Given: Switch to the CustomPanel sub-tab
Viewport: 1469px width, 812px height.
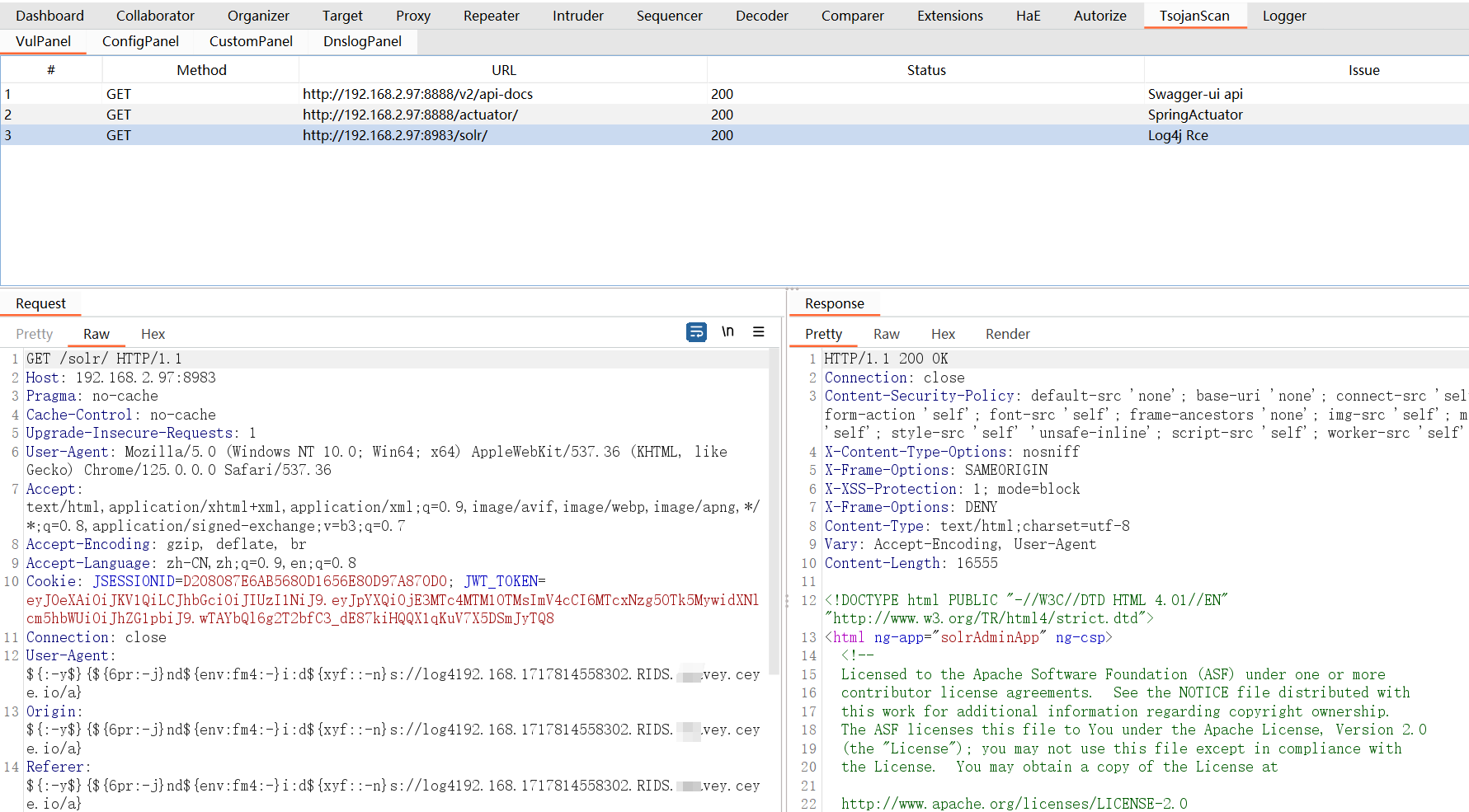Looking at the screenshot, I should pos(251,41).
